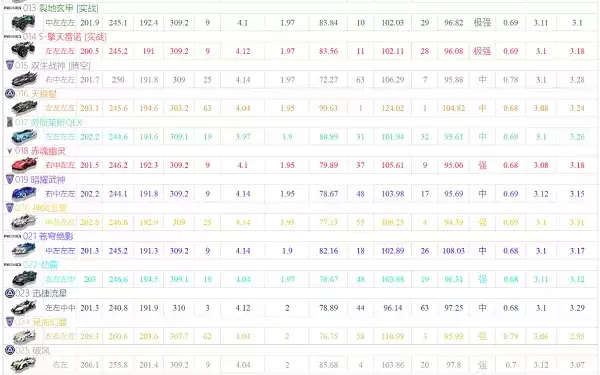600x375 pixels.
Task: Click value 96.31 in the 劲霸 row
Action: [x=453, y=279]
